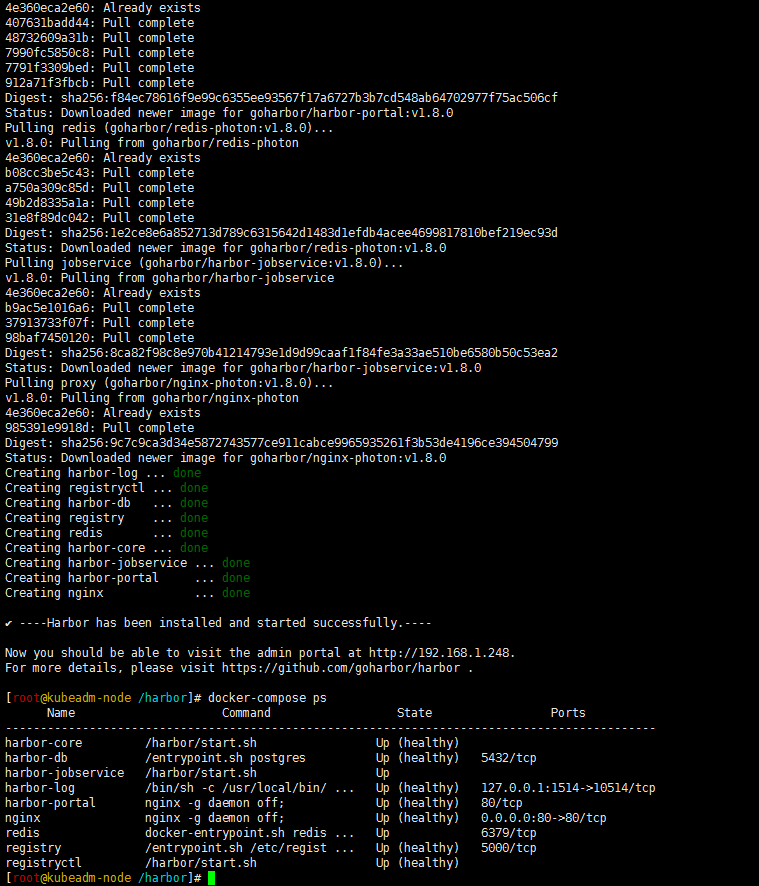The width and height of the screenshot is (759, 886).
Task: Click 'Pulling jobservice (goharbor/harbor-jobservice:v1.8.0)' line
Action: pyautogui.click(x=204, y=263)
